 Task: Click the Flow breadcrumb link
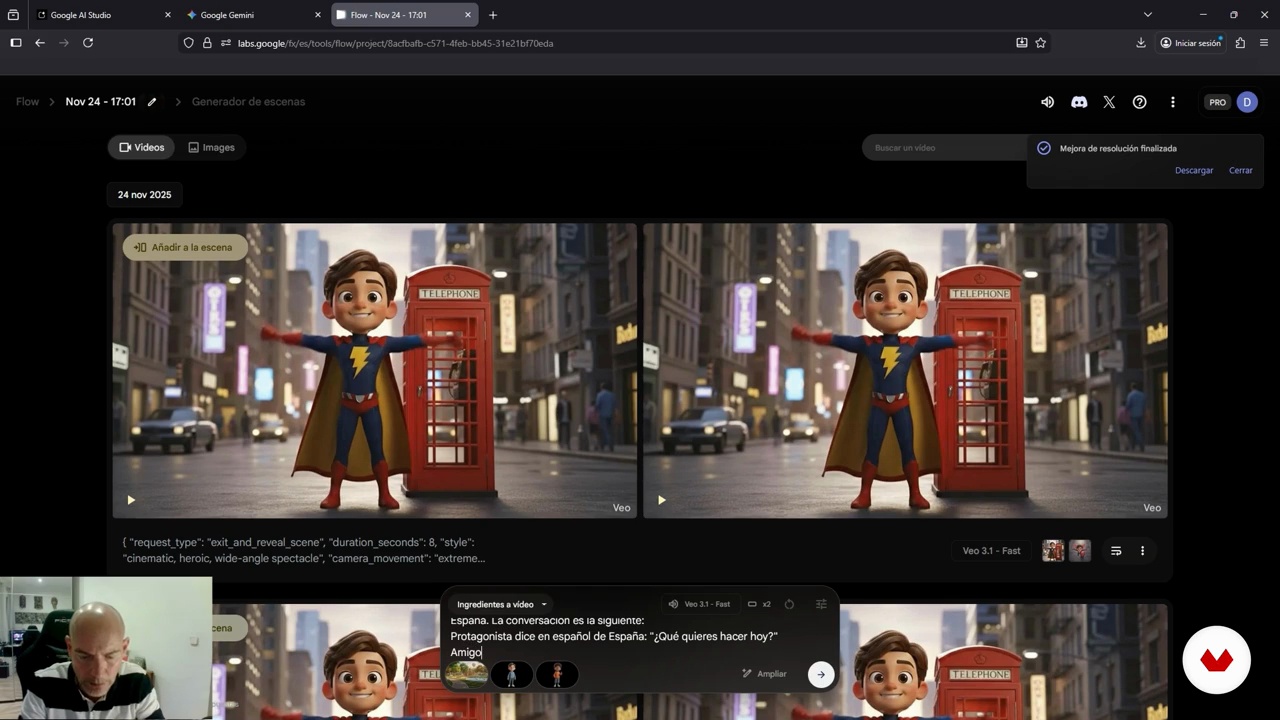(27, 102)
